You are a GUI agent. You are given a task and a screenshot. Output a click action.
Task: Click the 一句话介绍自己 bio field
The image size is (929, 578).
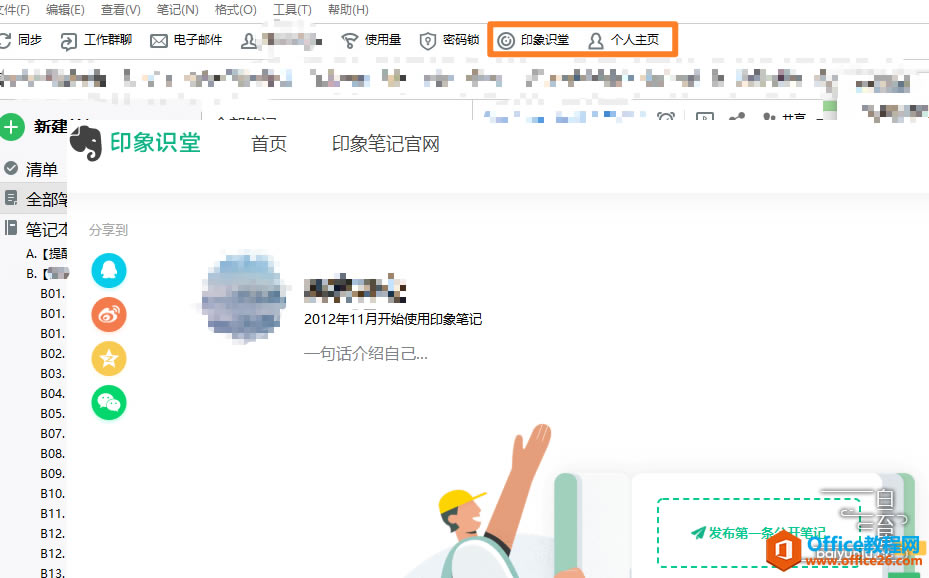pyautogui.click(x=366, y=354)
